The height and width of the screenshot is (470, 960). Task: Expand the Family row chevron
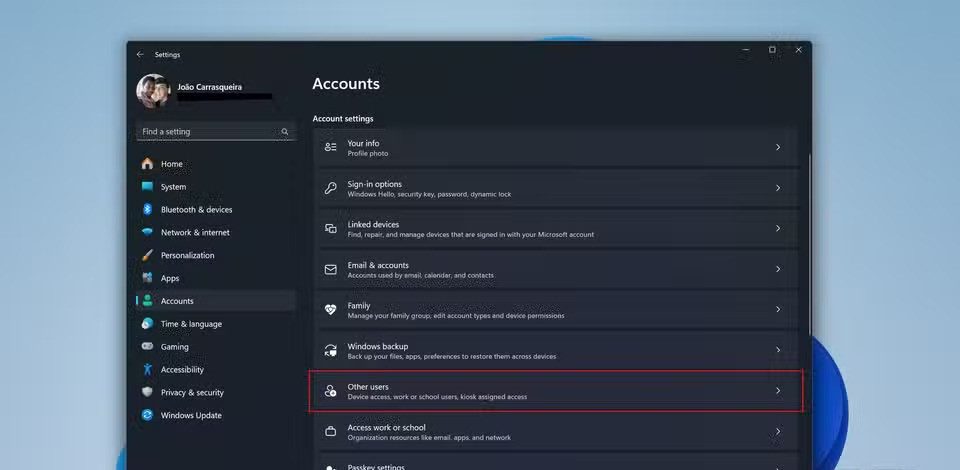coord(778,310)
